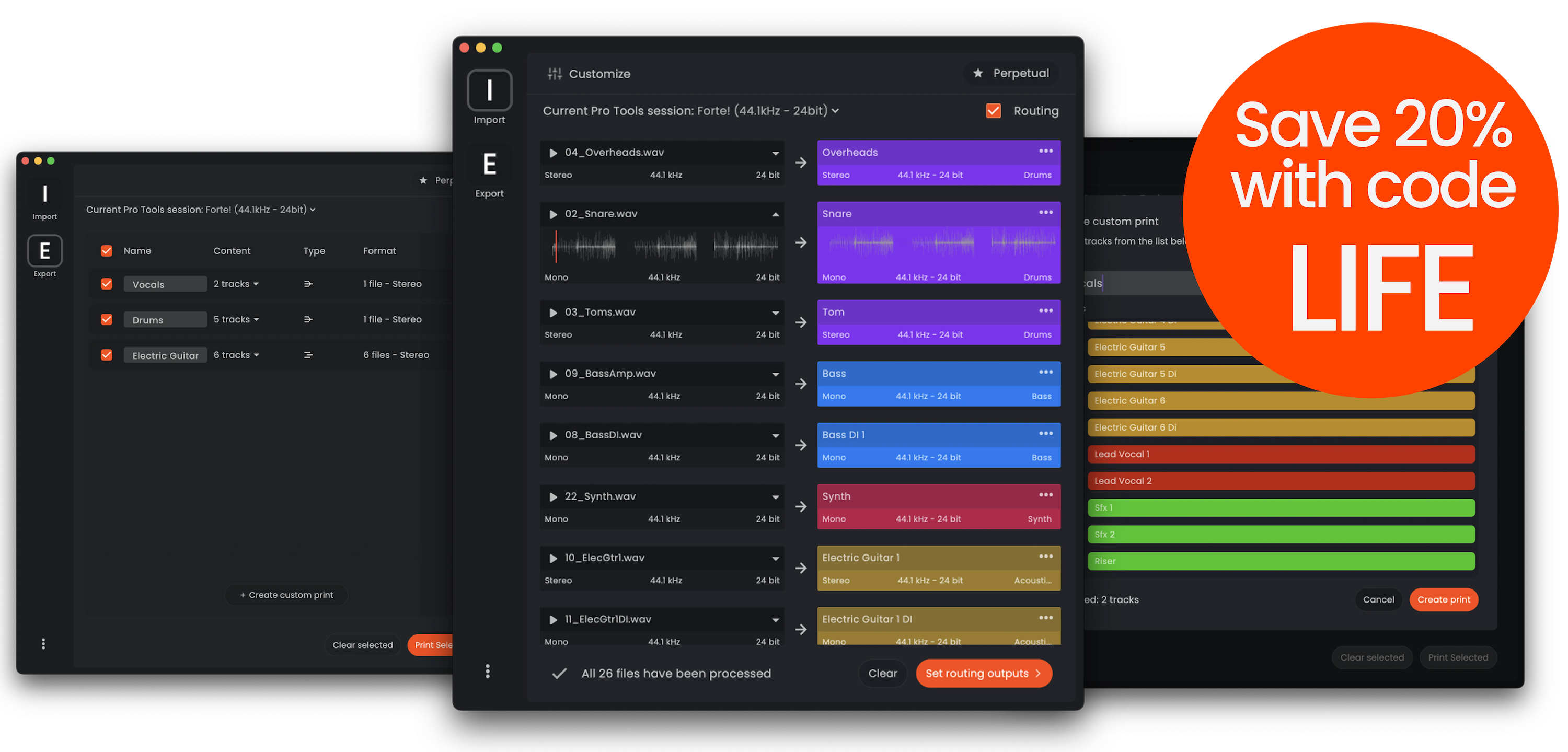This screenshot has width=1568, height=752.
Task: Open the Electric Guitar 1 three-dot menu
Action: (x=1045, y=556)
